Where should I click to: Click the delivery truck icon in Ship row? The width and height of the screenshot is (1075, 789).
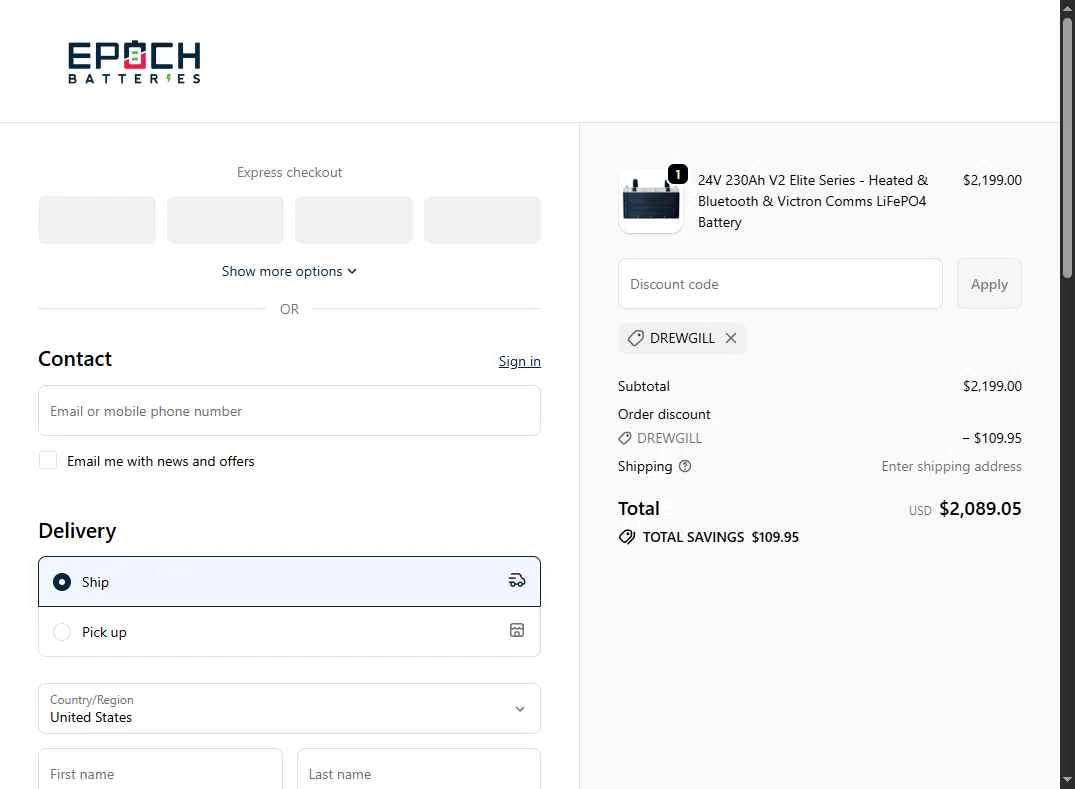pyautogui.click(x=517, y=581)
